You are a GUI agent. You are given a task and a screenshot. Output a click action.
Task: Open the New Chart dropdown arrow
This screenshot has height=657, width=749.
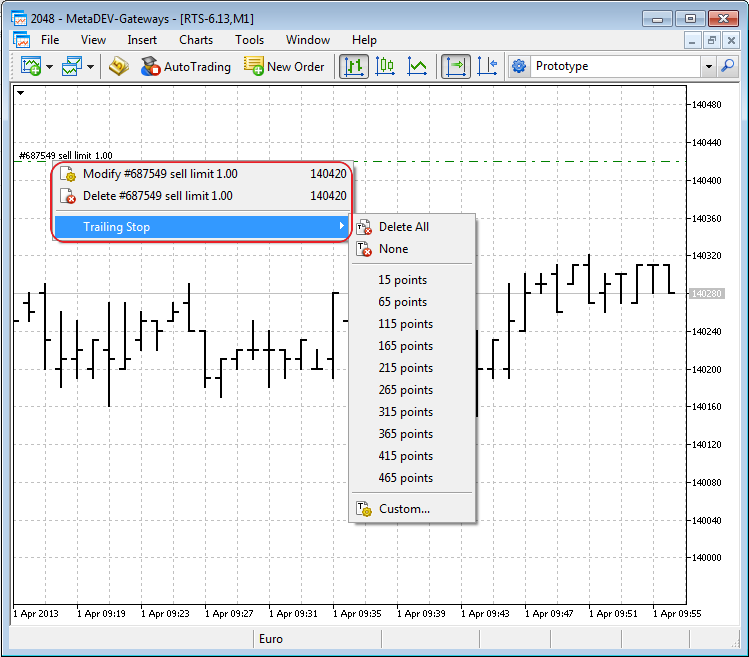click(x=49, y=67)
